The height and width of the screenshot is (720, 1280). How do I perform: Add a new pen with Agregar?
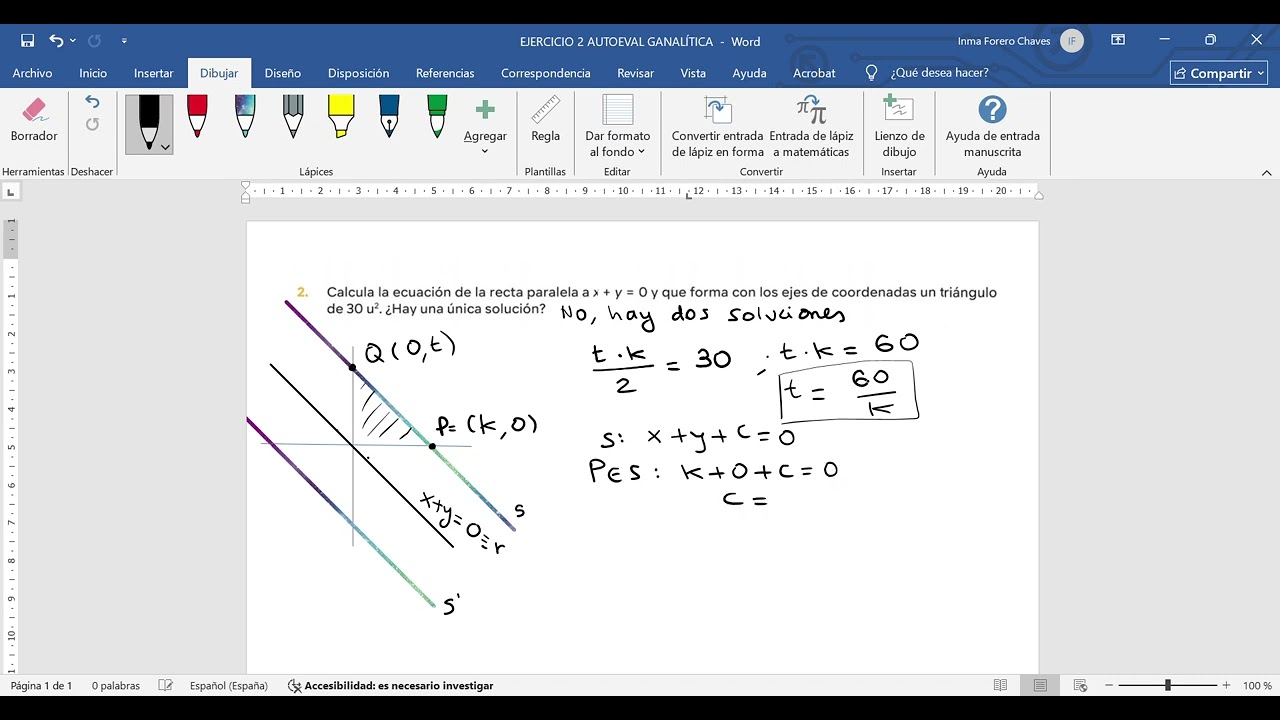coord(485,126)
